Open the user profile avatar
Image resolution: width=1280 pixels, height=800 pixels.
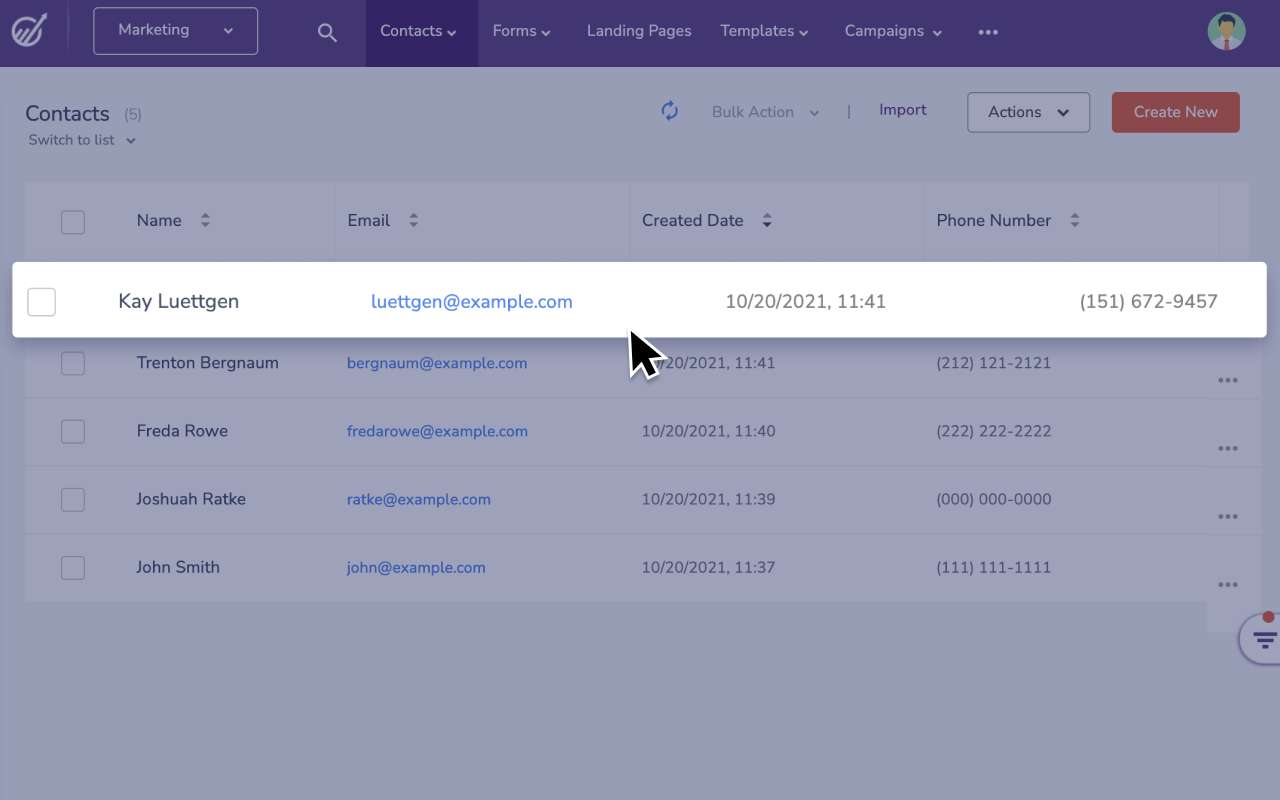1226,31
